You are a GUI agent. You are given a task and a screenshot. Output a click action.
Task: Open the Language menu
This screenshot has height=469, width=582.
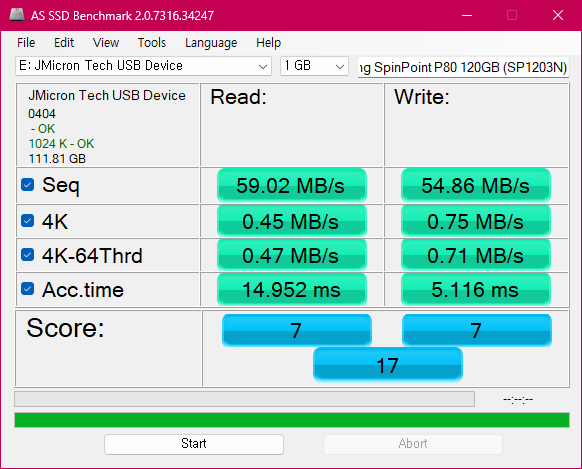(x=211, y=43)
